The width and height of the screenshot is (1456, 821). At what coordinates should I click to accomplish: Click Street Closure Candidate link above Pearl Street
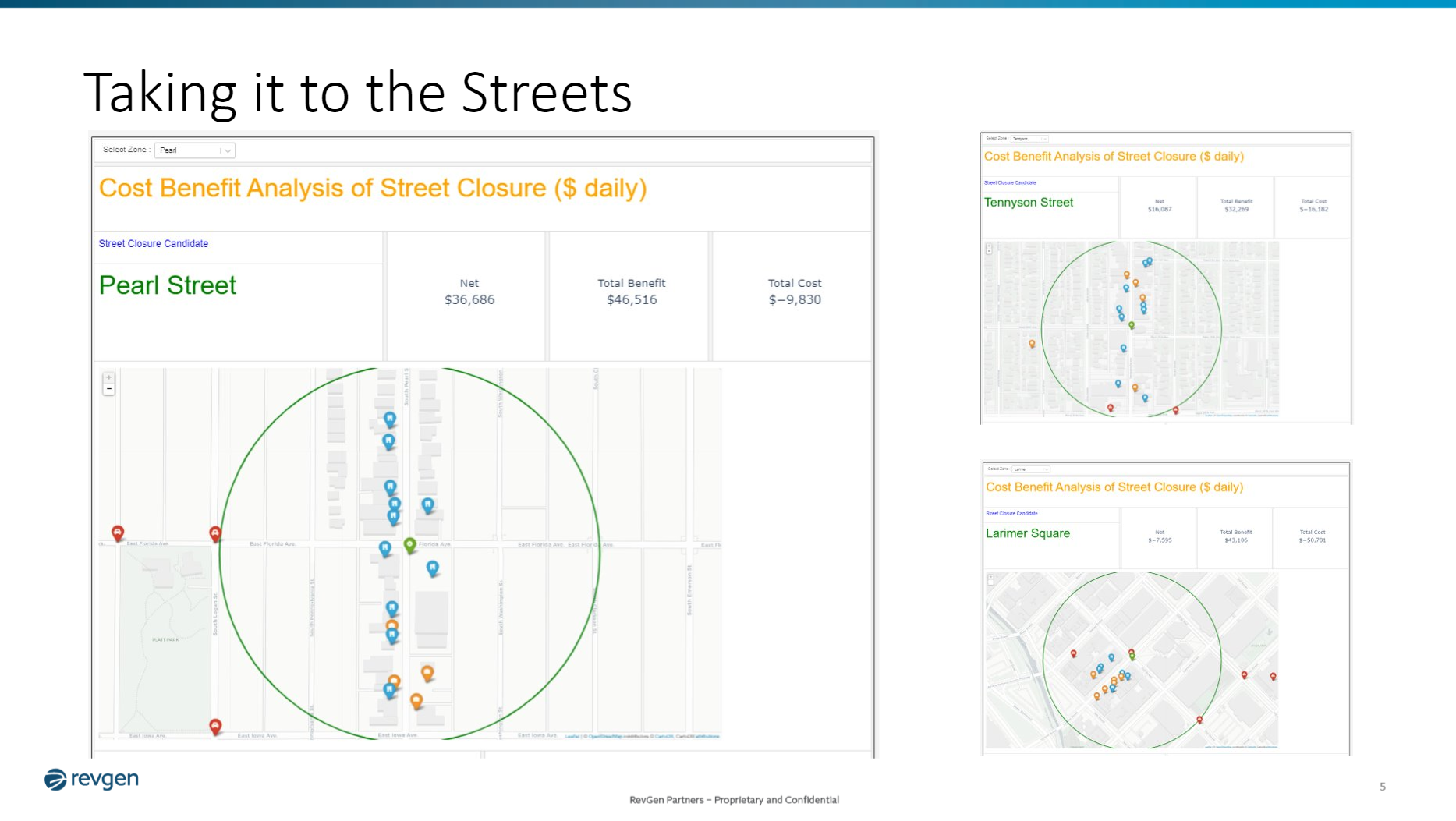(154, 244)
